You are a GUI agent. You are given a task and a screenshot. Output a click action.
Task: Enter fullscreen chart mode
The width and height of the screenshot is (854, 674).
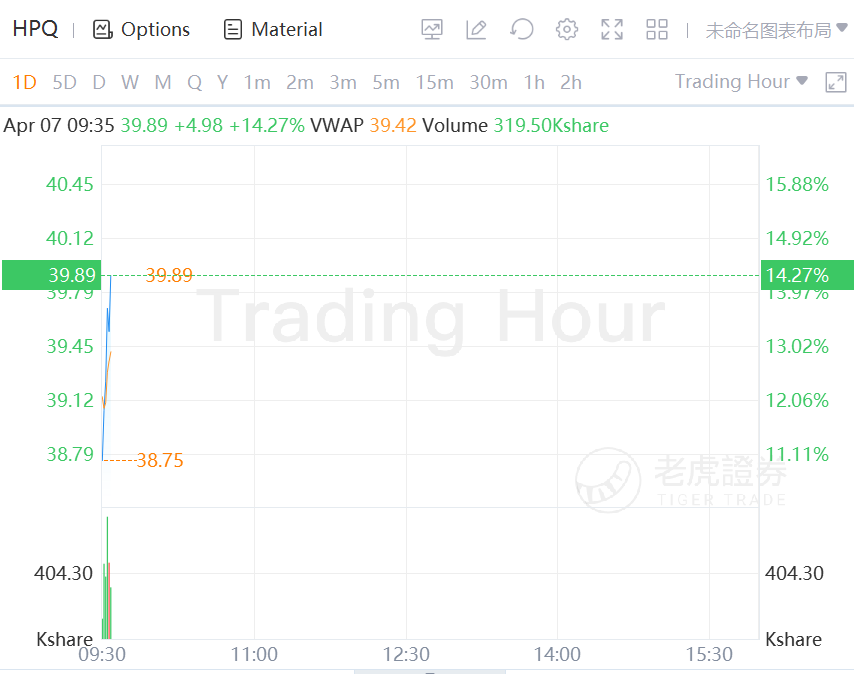pyautogui.click(x=612, y=30)
